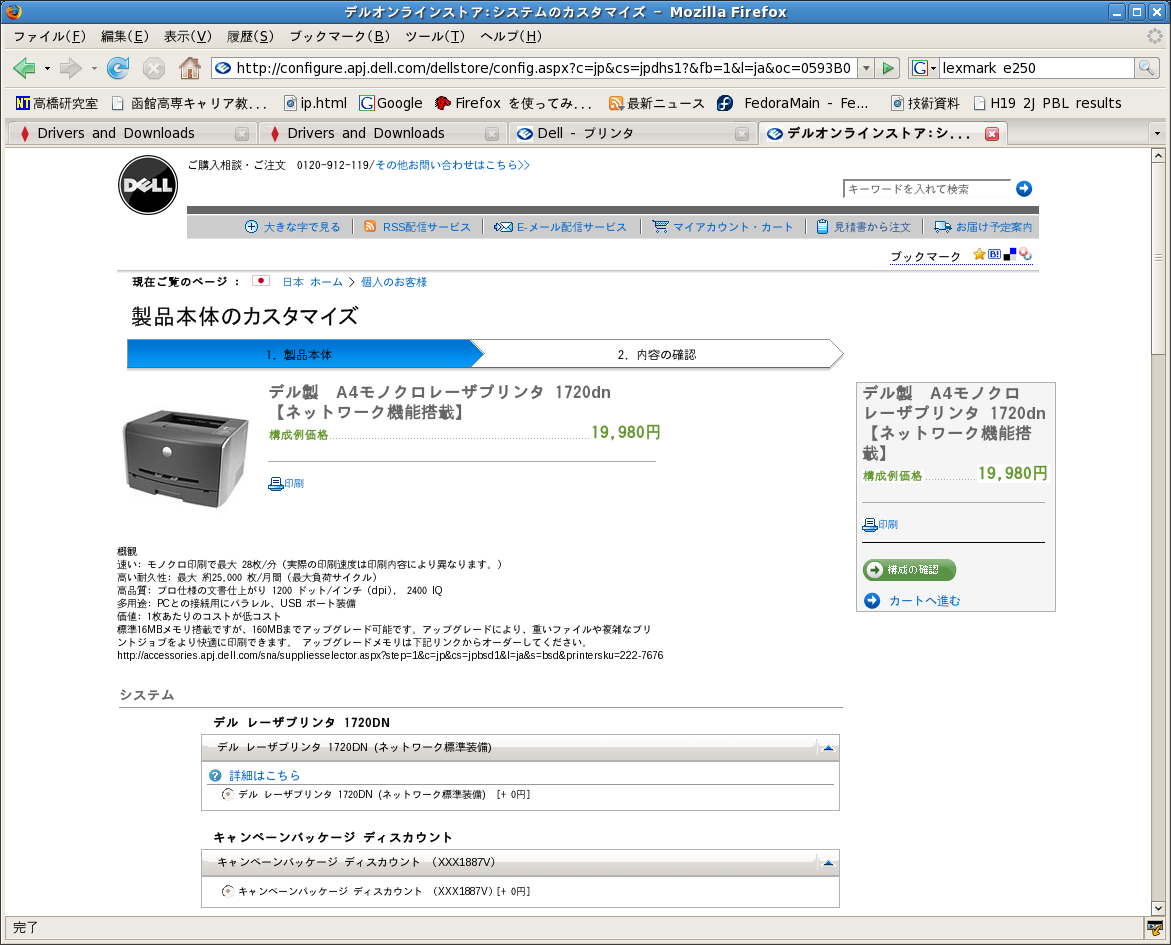Image resolution: width=1171 pixels, height=945 pixels.
Task: Switch to the Dell - プリンタ tab
Action: coord(632,133)
